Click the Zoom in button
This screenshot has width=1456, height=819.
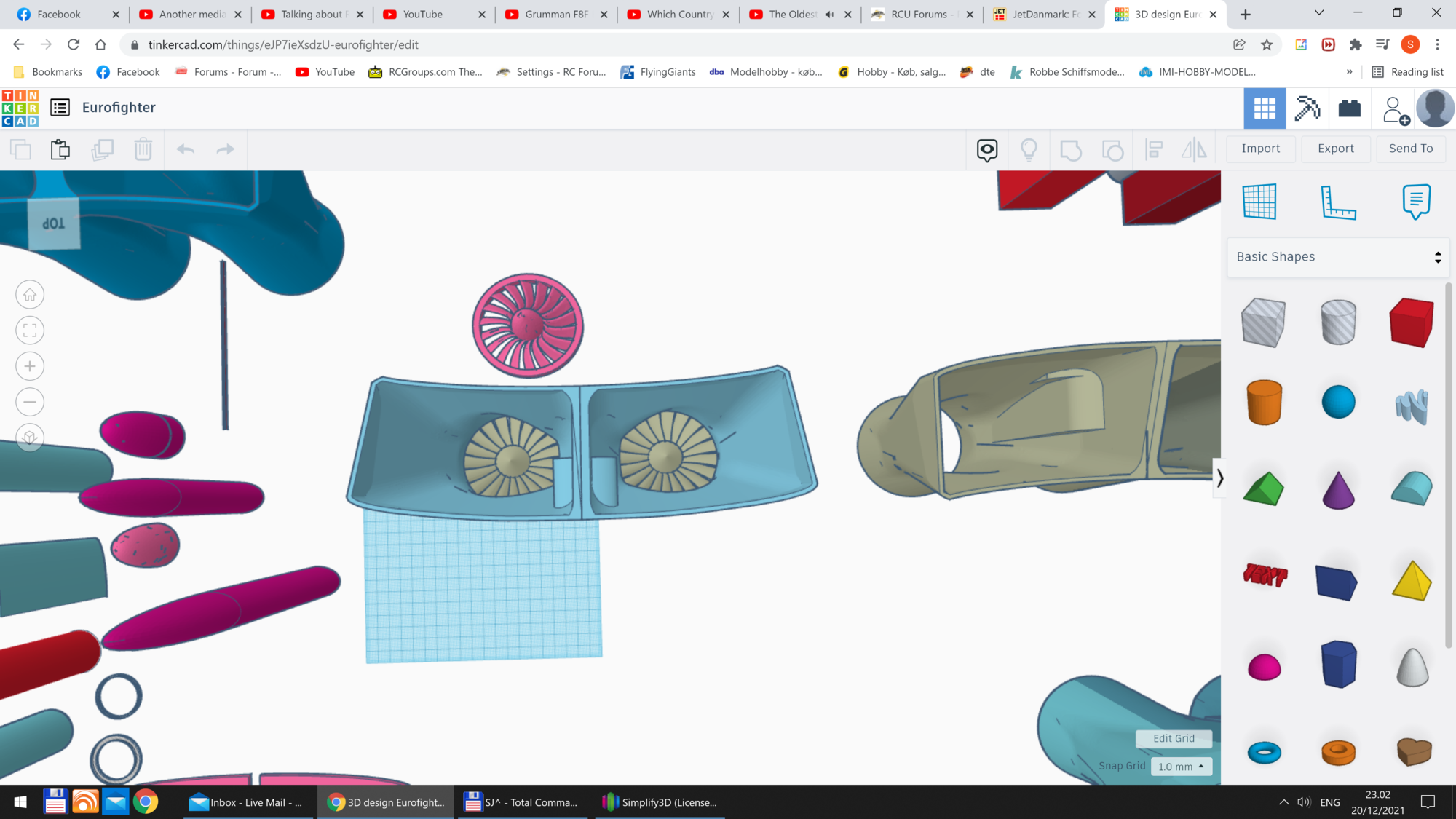pos(30,366)
